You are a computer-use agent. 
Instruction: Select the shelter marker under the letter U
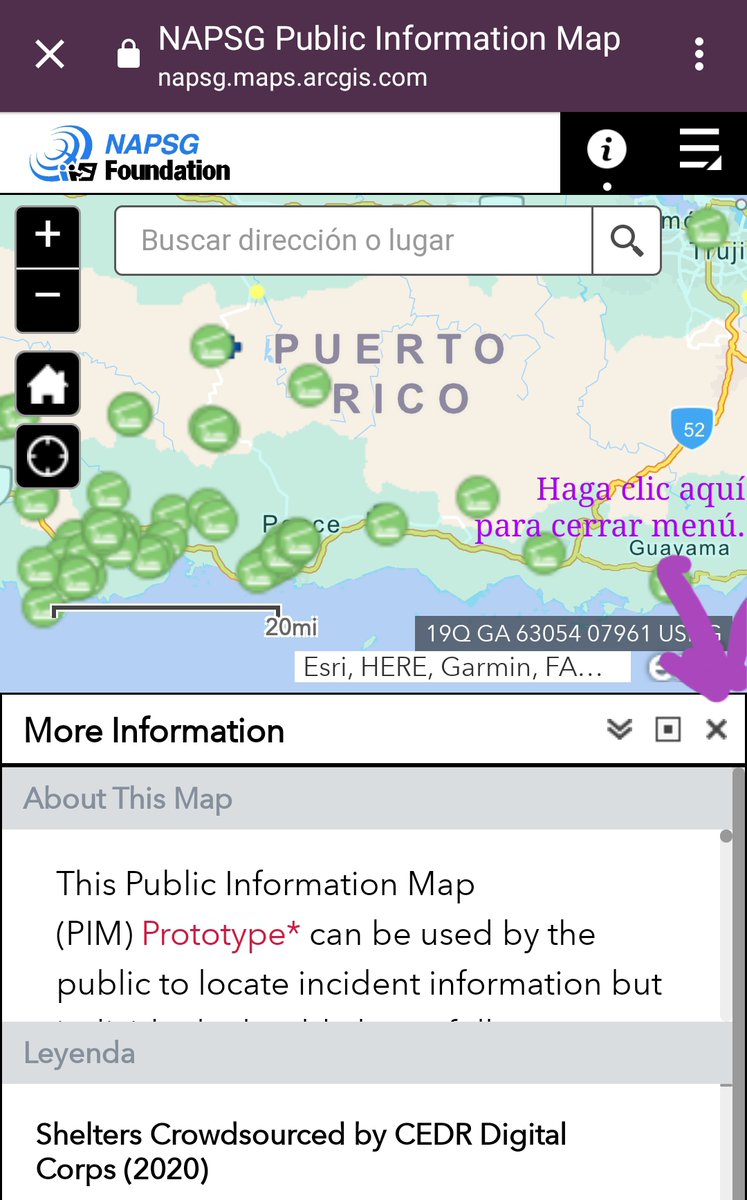click(310, 385)
